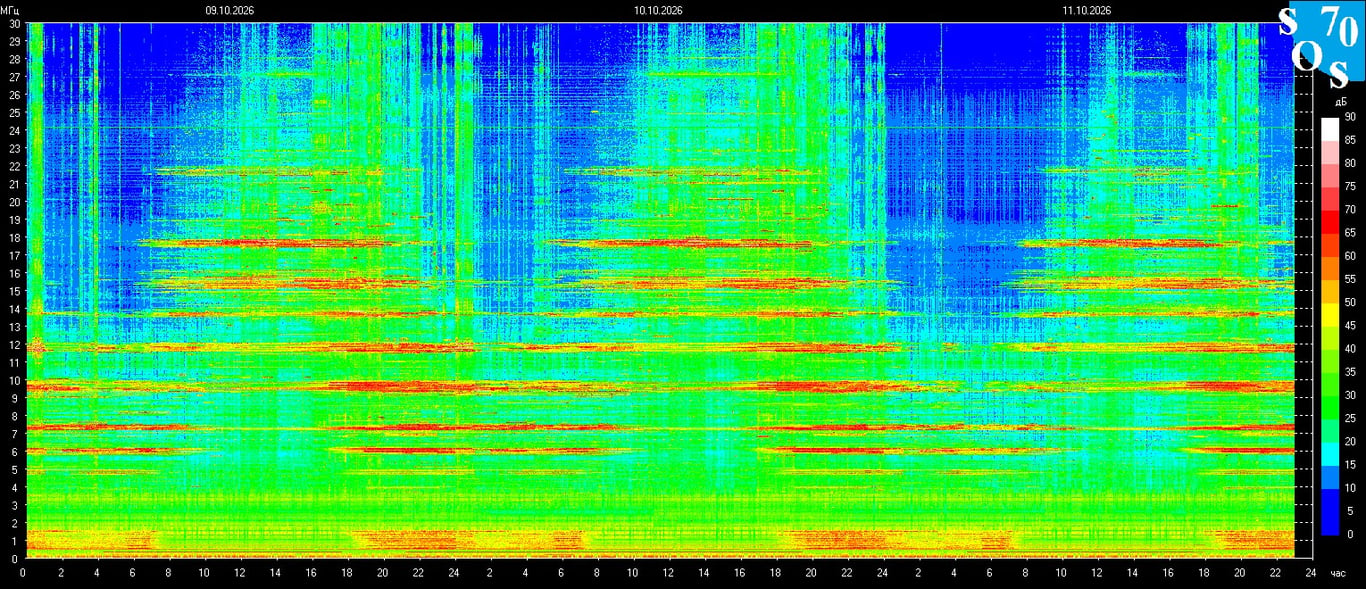
Task: Click the 27 tick on the MHz axis
Action: (14, 76)
